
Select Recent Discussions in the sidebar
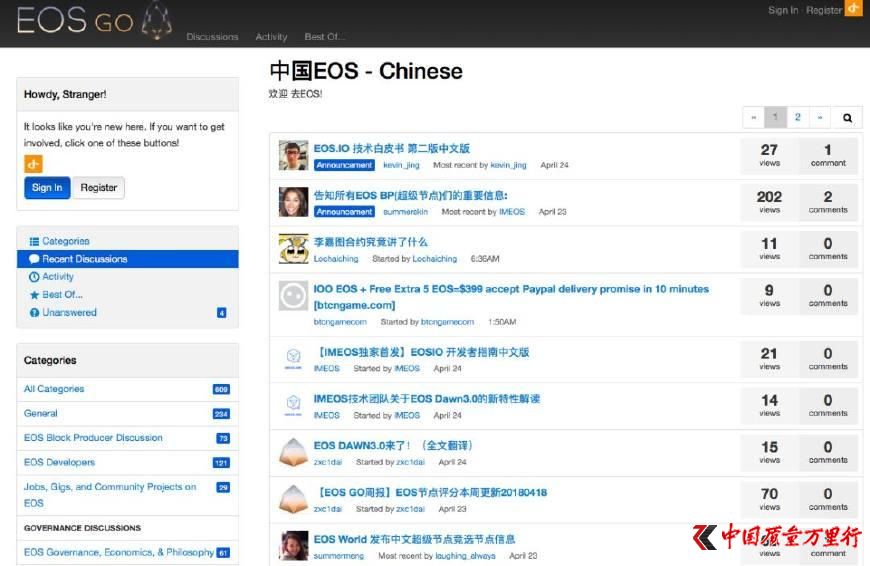128,259
